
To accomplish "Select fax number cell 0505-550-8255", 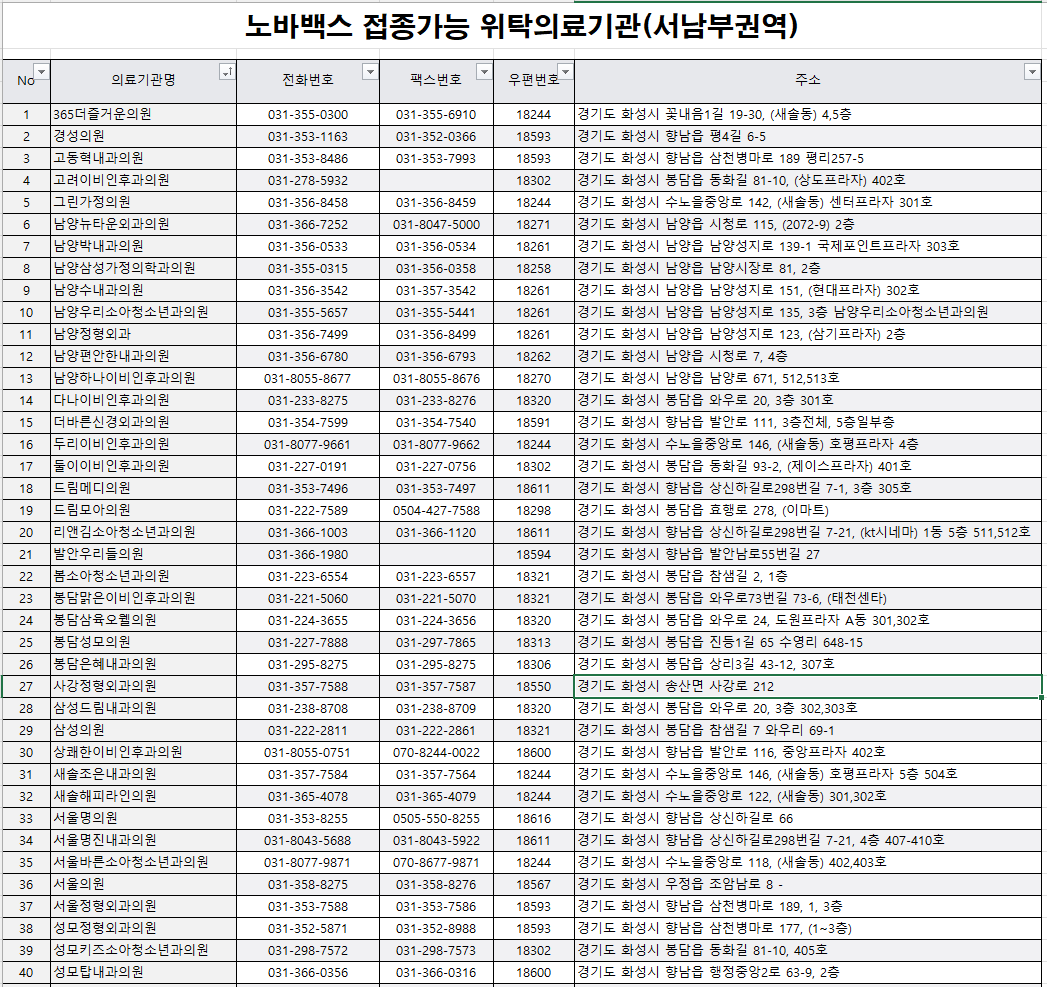I will click(437, 819).
